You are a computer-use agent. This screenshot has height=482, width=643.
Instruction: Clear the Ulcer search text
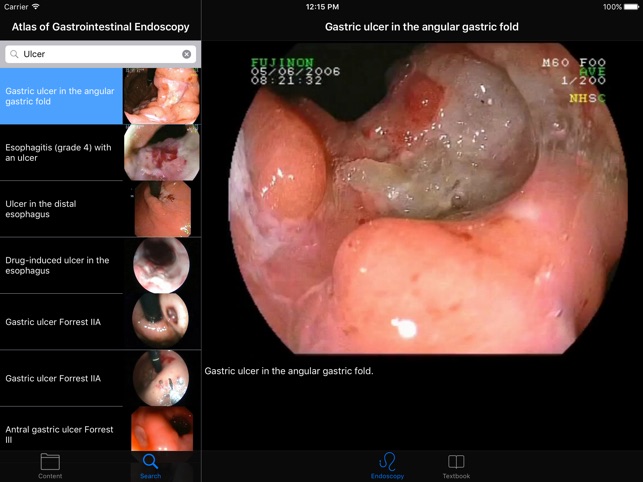[187, 54]
